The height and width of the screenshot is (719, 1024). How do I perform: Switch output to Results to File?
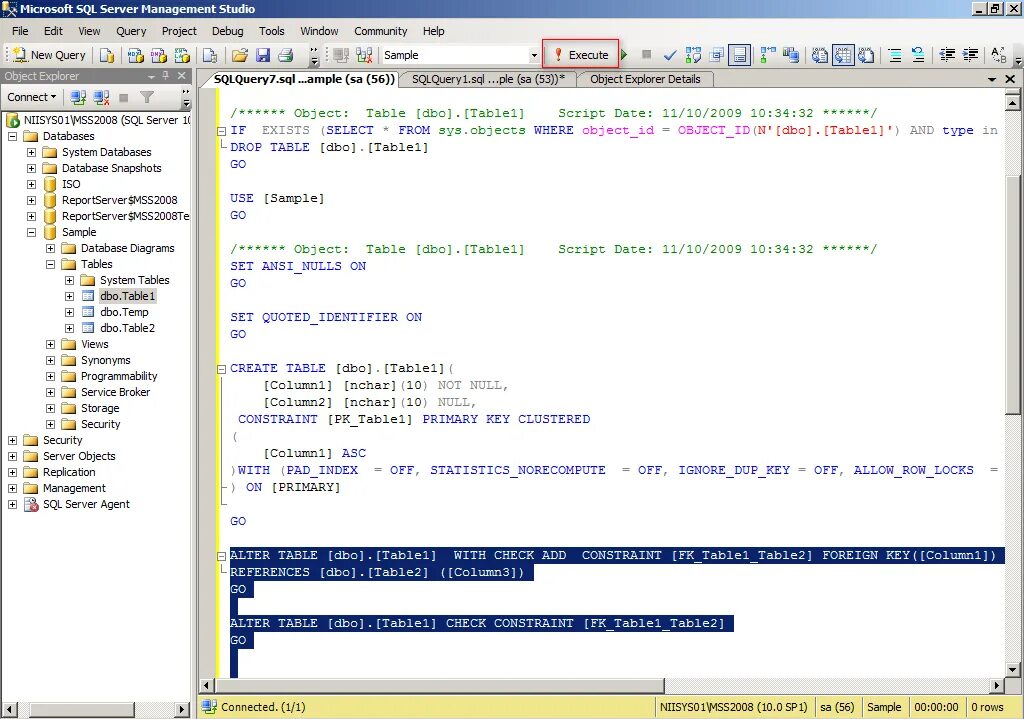click(x=866, y=56)
